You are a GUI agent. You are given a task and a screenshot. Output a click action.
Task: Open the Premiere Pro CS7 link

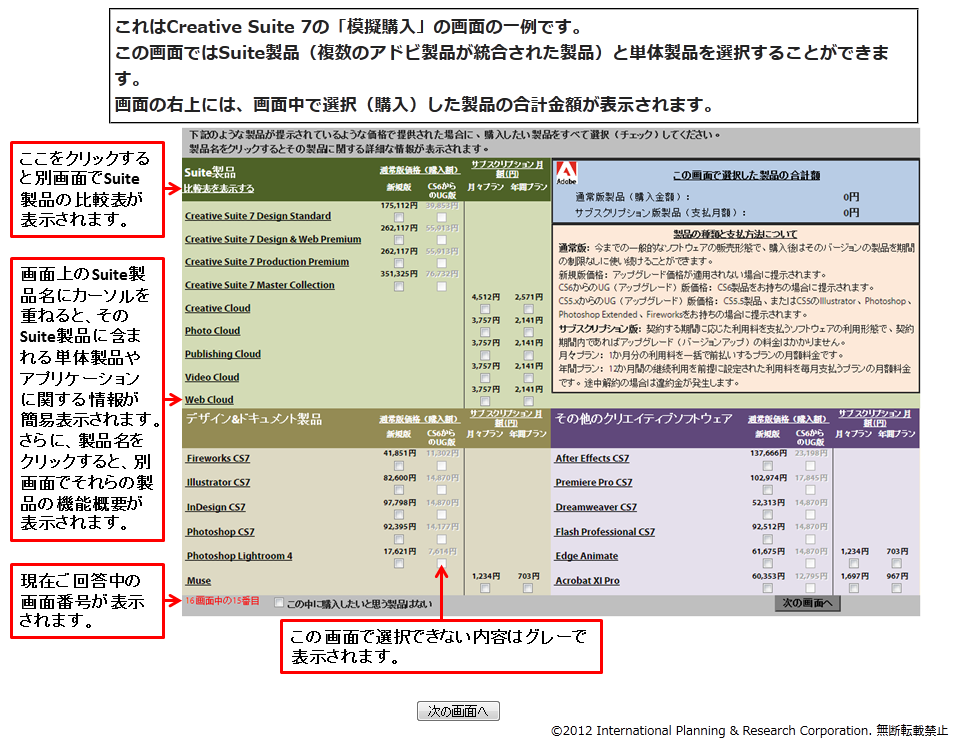[595, 483]
